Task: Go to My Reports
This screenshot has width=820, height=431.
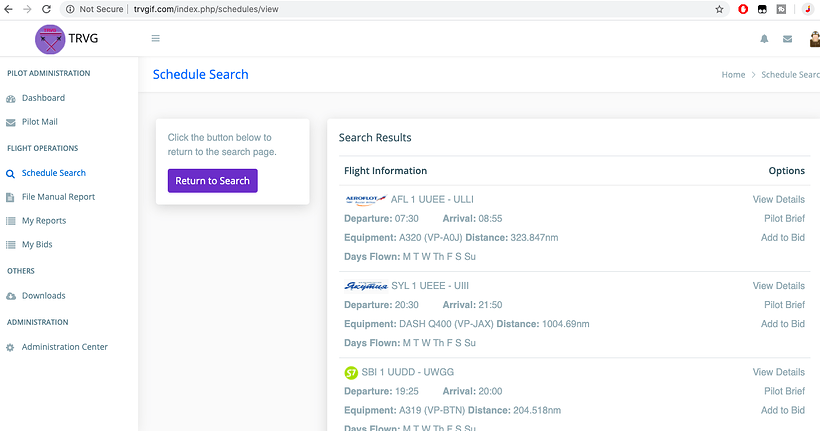Action: [x=44, y=221]
